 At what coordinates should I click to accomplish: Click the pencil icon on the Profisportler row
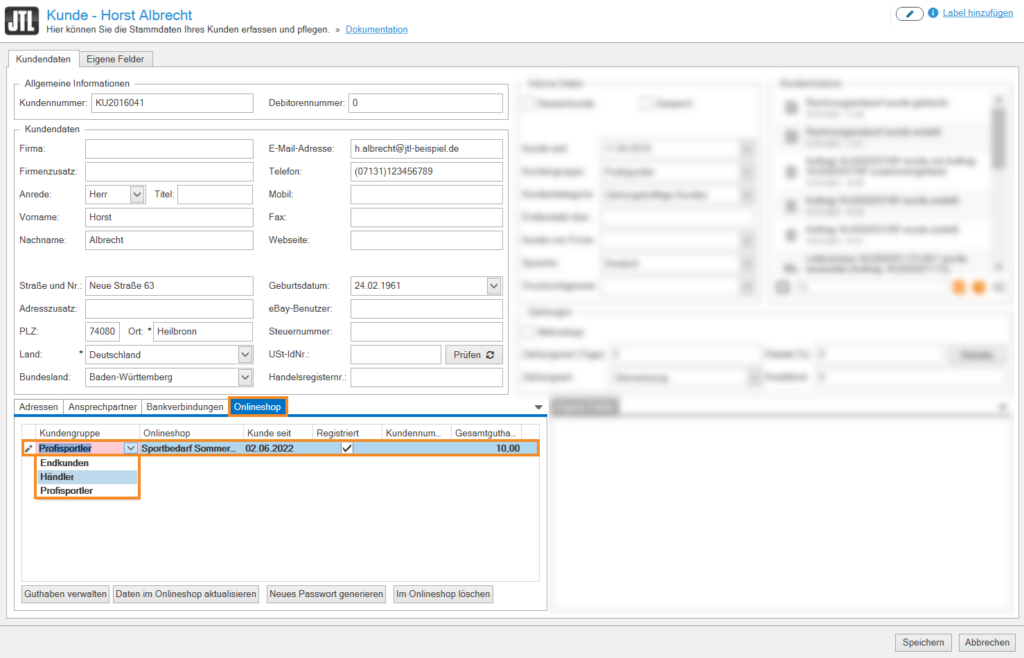pyautogui.click(x=28, y=449)
